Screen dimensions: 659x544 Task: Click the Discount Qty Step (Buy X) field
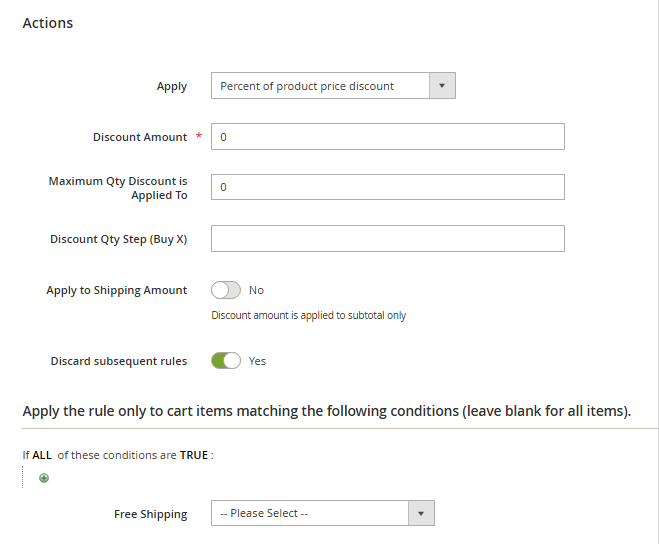point(387,238)
